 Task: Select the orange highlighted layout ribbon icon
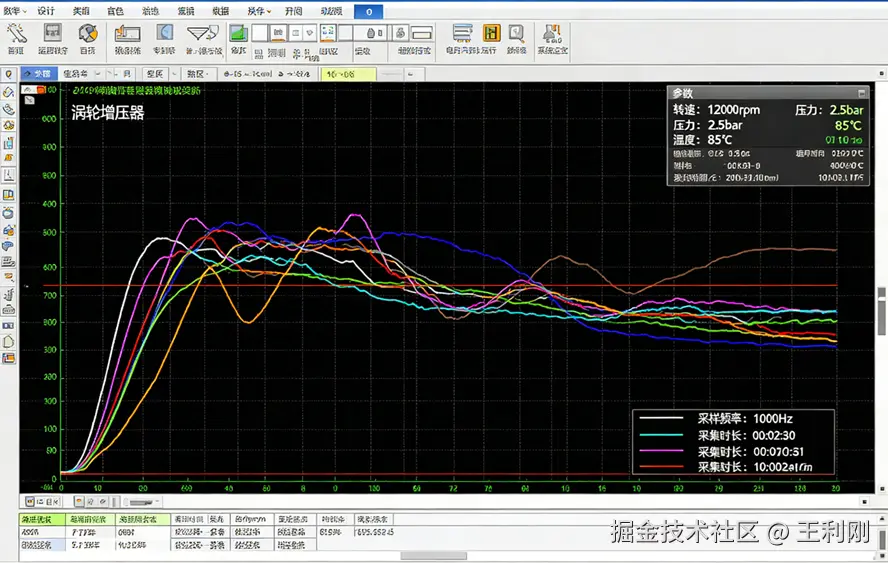pyautogui.click(x=492, y=33)
